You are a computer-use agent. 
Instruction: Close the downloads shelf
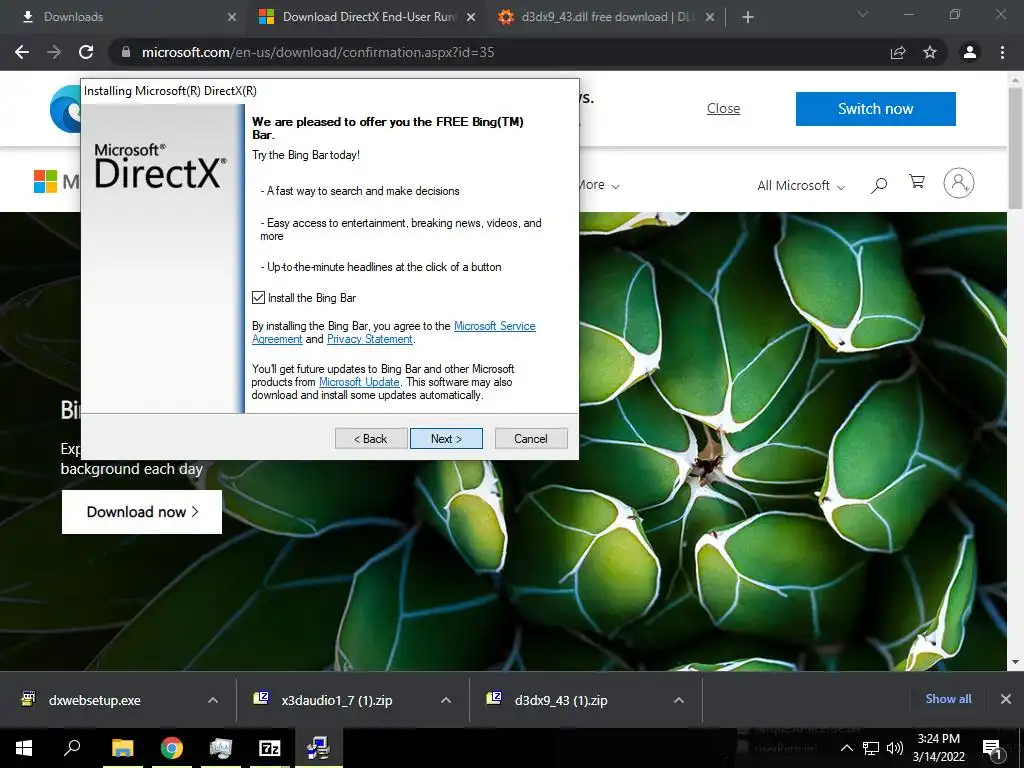point(1006,699)
